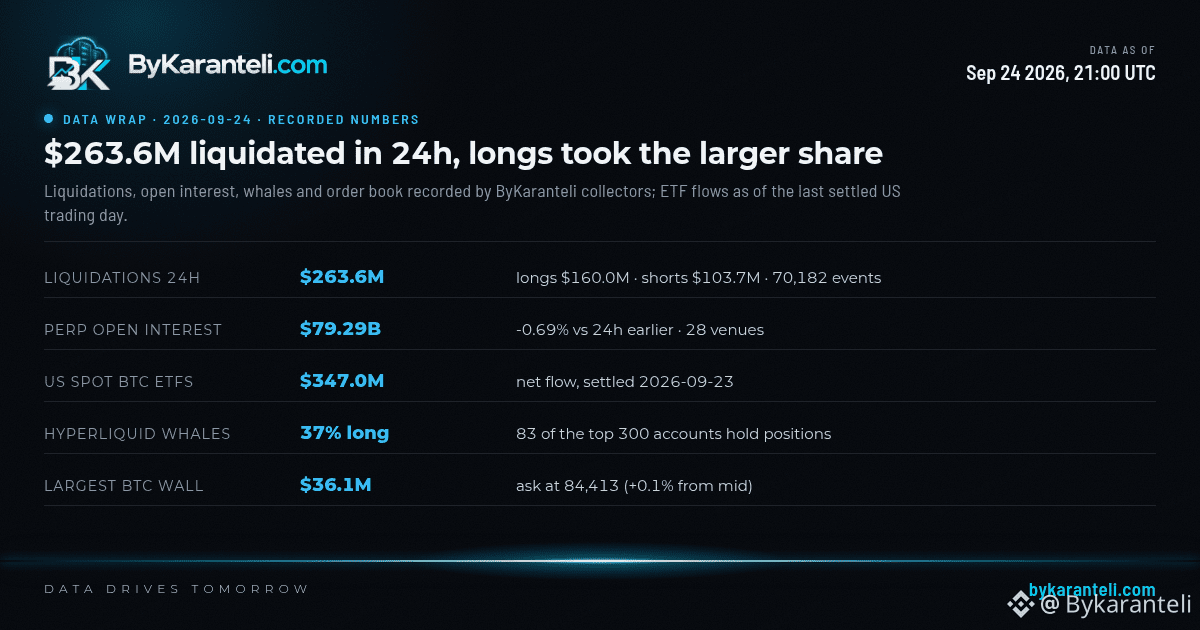Click the $79.29B open interest value
Viewport: 1200px width, 630px height.
pos(340,329)
